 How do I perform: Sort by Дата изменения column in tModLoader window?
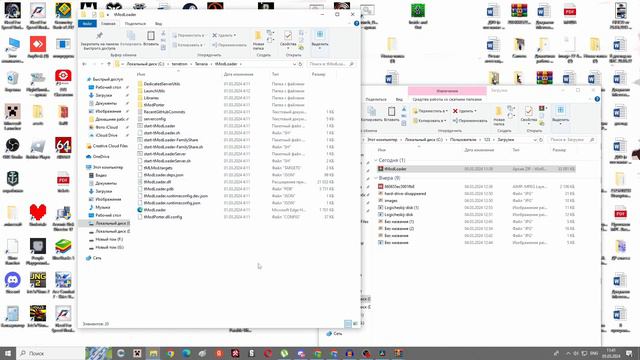(238, 75)
